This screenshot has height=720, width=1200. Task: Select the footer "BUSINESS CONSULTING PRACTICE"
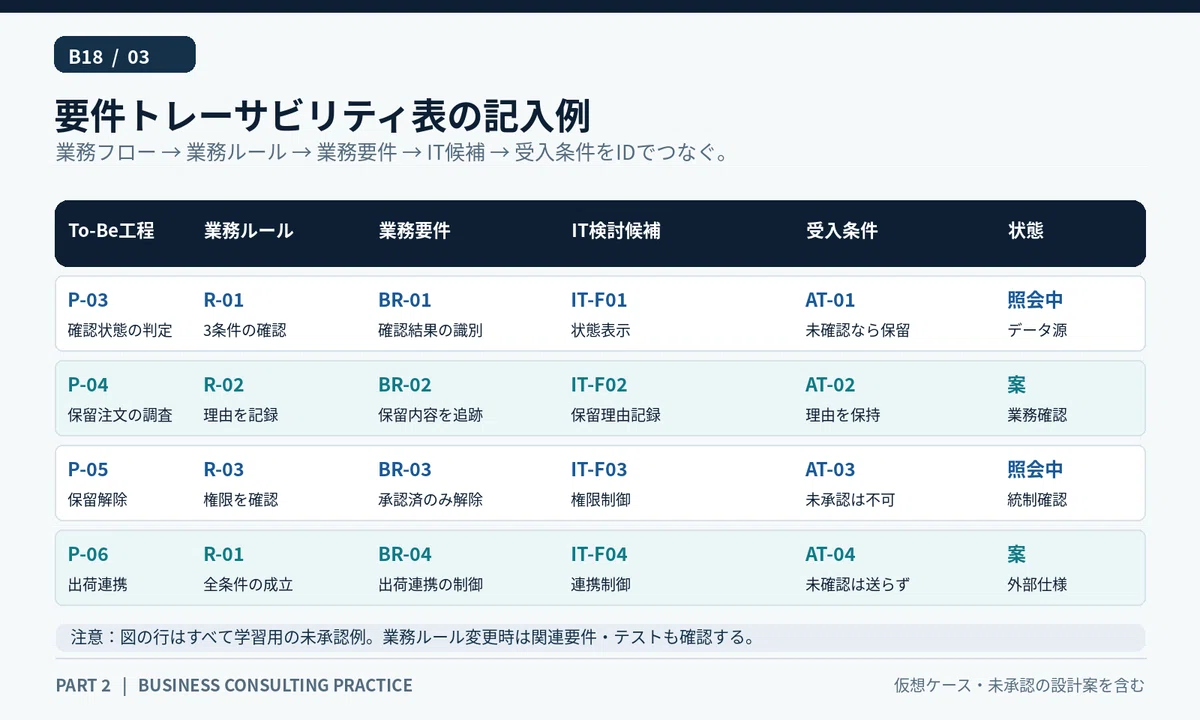275,686
